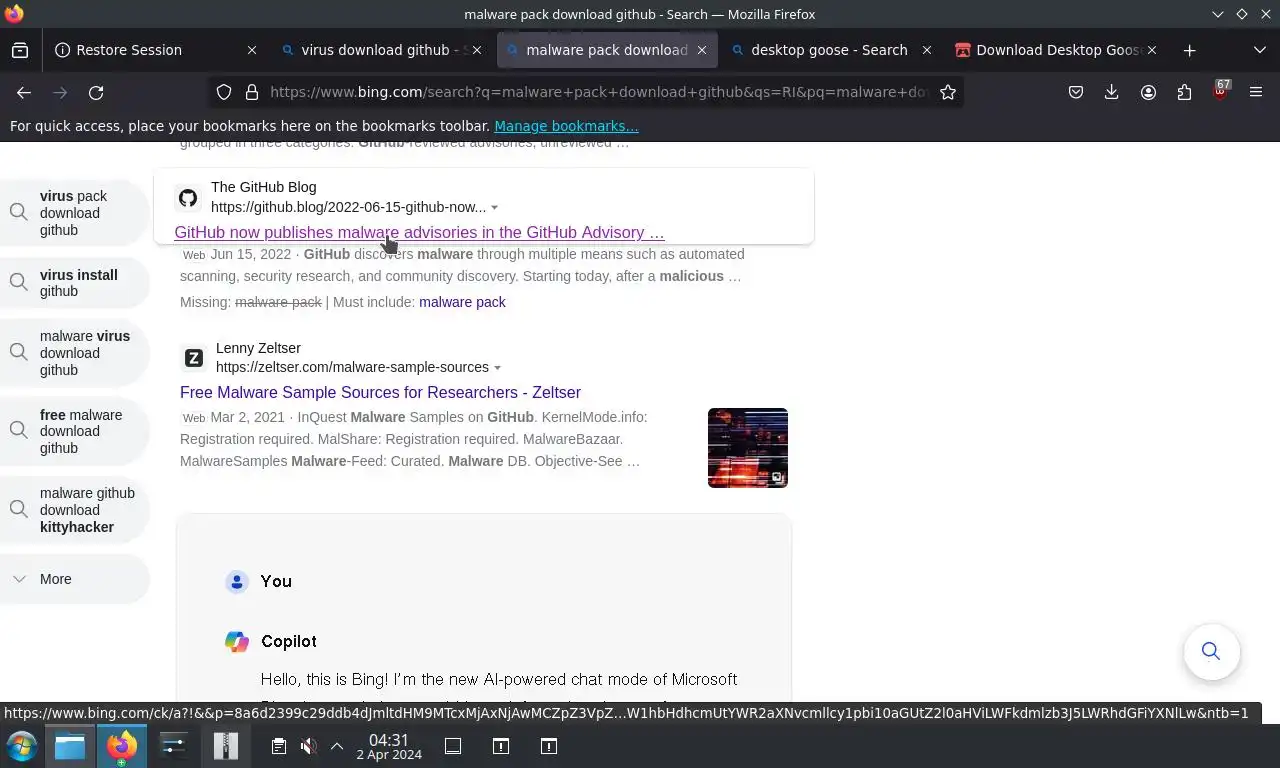Click the Lenny Zeltser site favicon
1280x768 pixels.
(194, 358)
